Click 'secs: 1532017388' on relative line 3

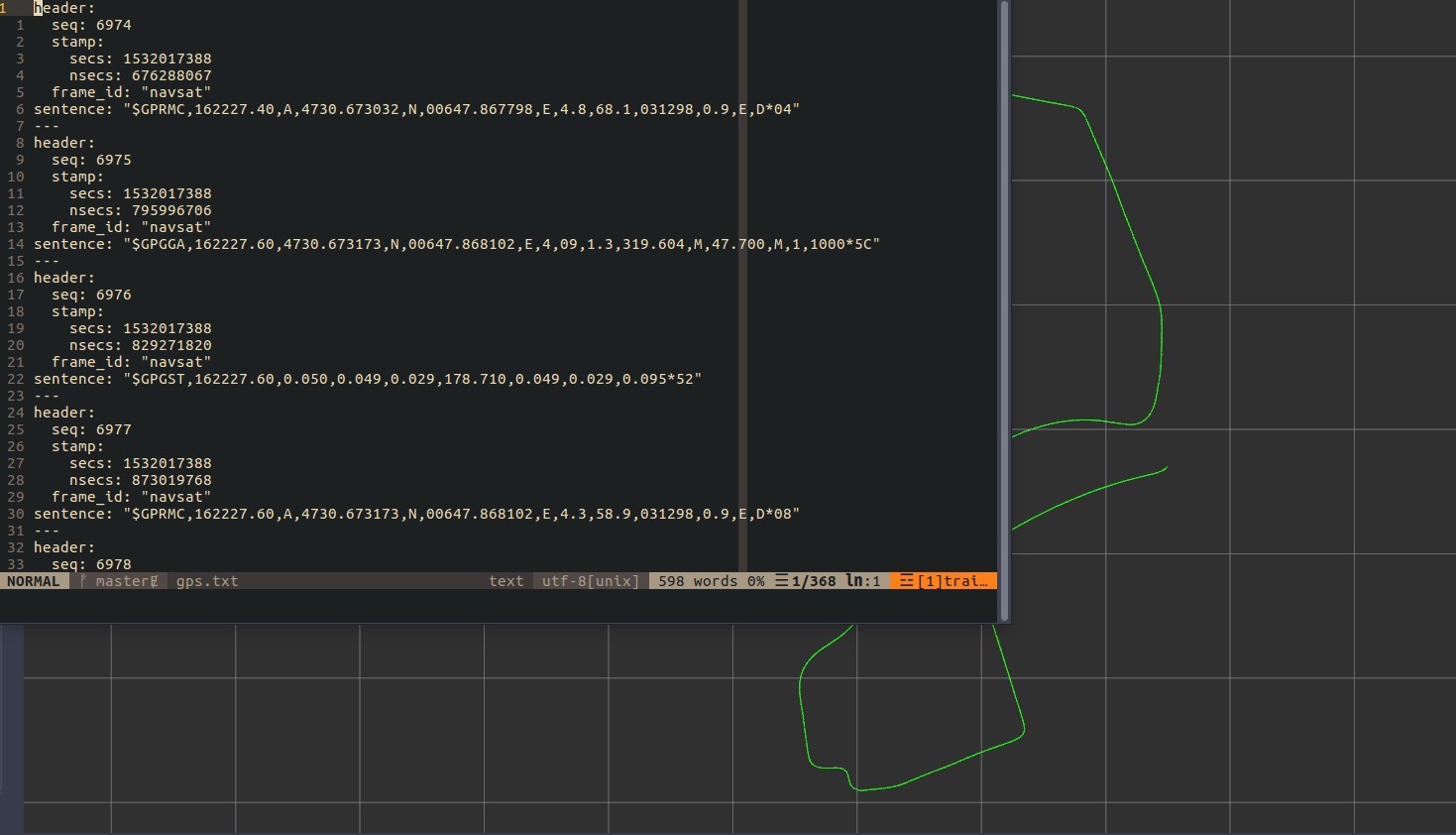pyautogui.click(x=140, y=59)
